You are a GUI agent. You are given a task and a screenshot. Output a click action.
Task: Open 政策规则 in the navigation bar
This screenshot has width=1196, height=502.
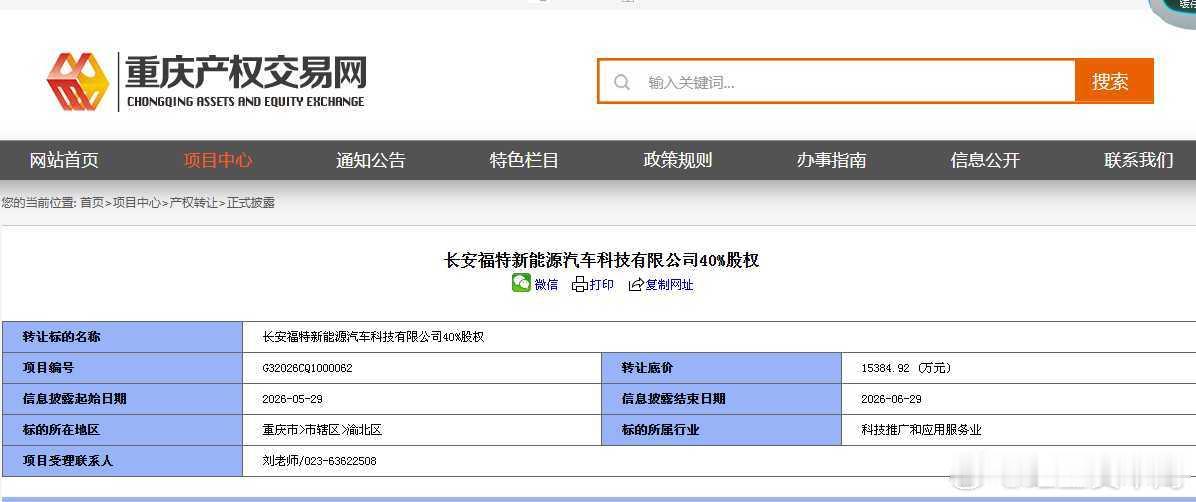[x=677, y=160]
